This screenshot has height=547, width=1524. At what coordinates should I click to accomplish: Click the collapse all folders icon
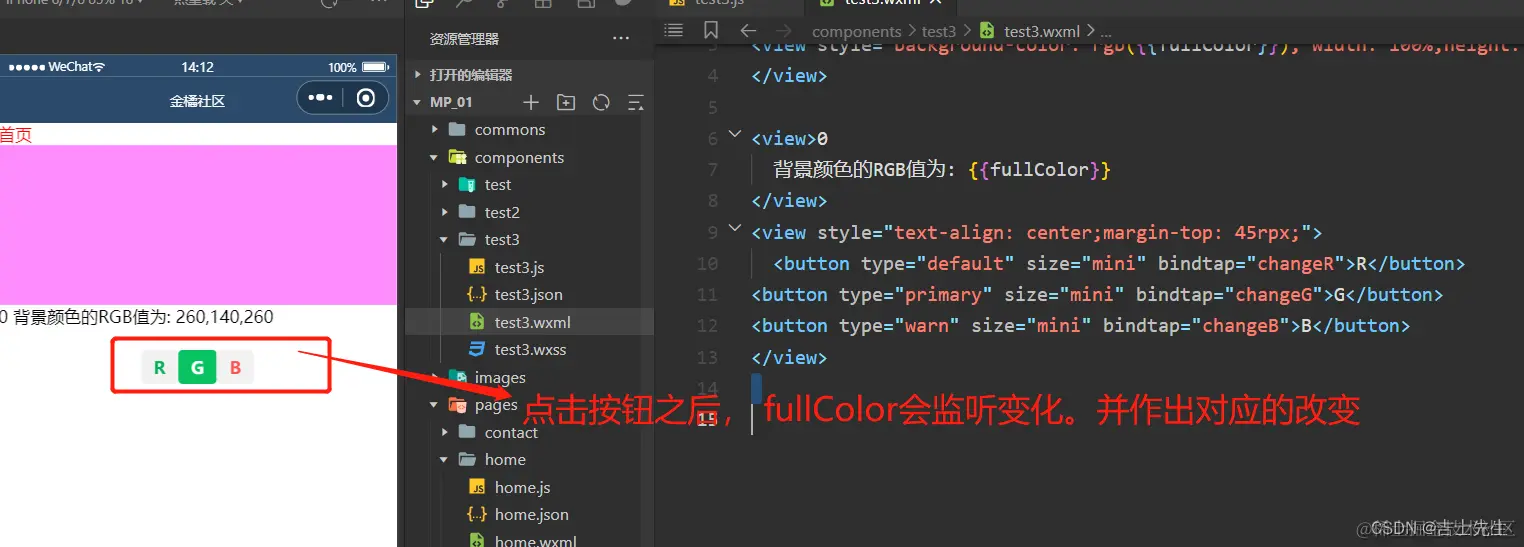635,102
